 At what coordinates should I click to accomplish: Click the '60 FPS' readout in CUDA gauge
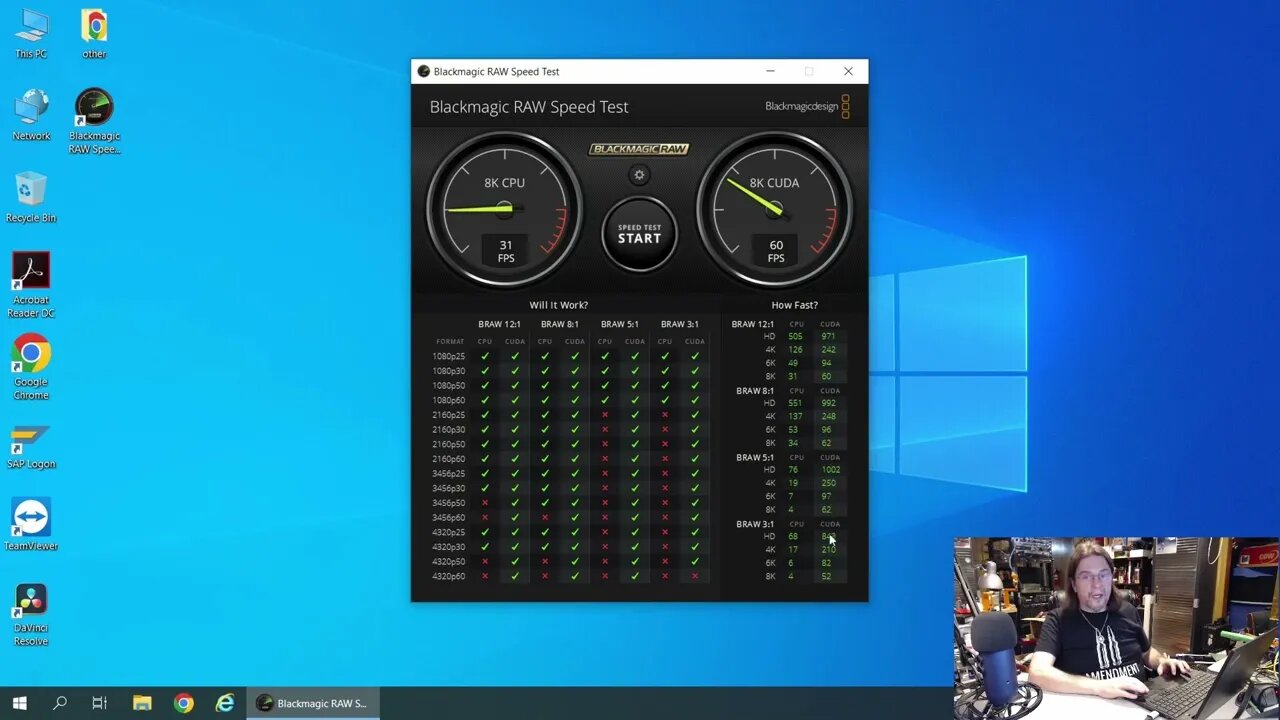point(776,251)
